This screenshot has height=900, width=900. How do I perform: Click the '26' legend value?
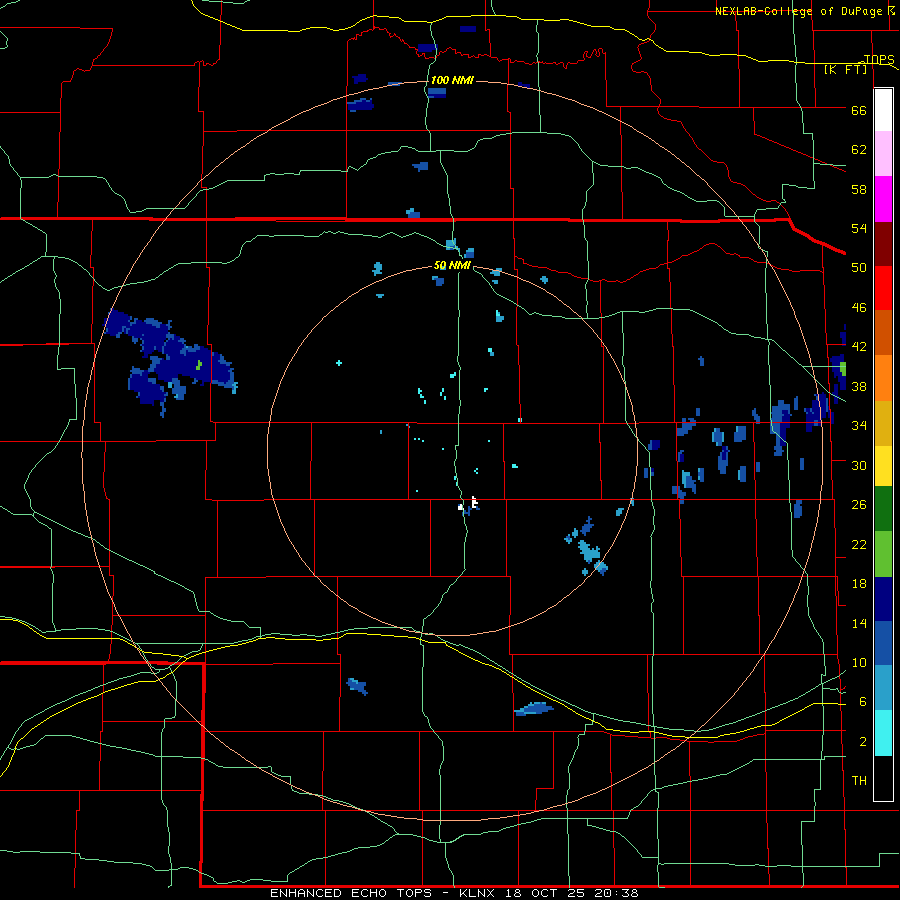[859, 505]
